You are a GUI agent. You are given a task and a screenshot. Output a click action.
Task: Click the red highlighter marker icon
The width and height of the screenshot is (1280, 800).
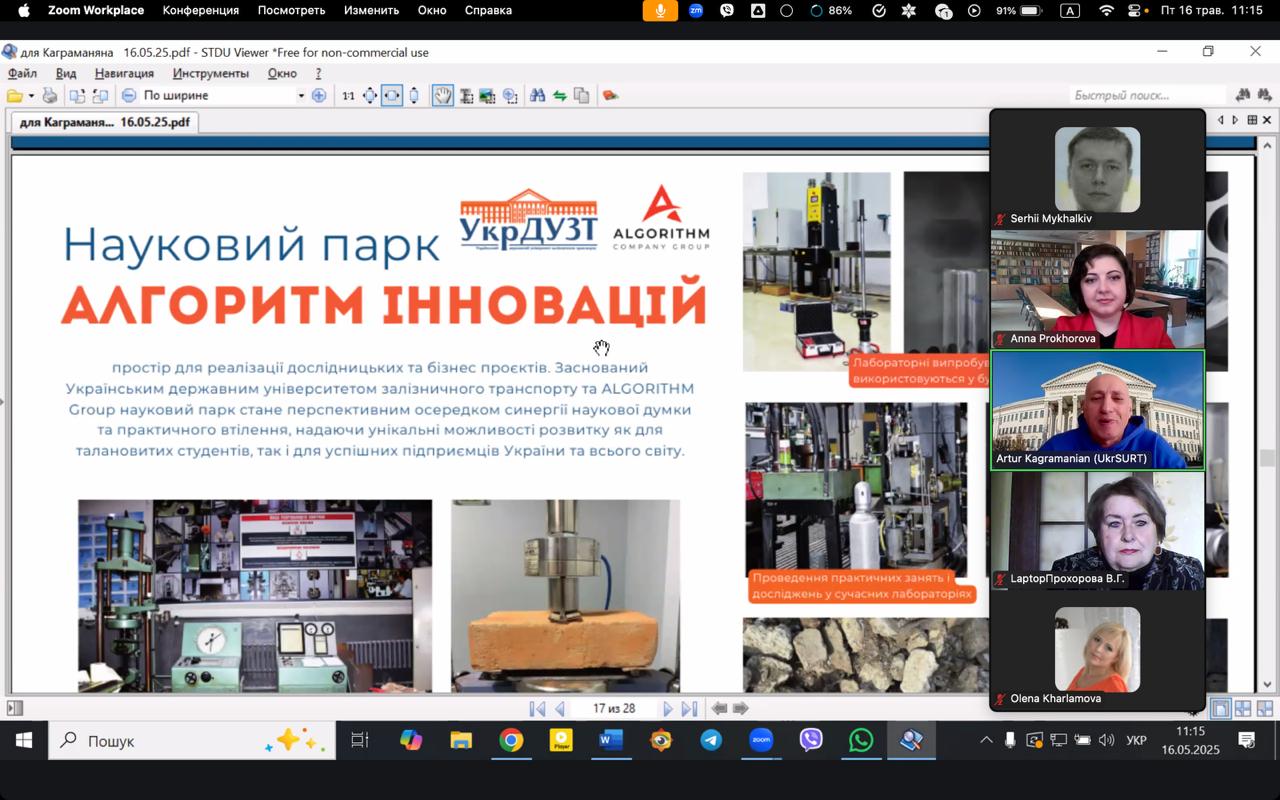[610, 96]
